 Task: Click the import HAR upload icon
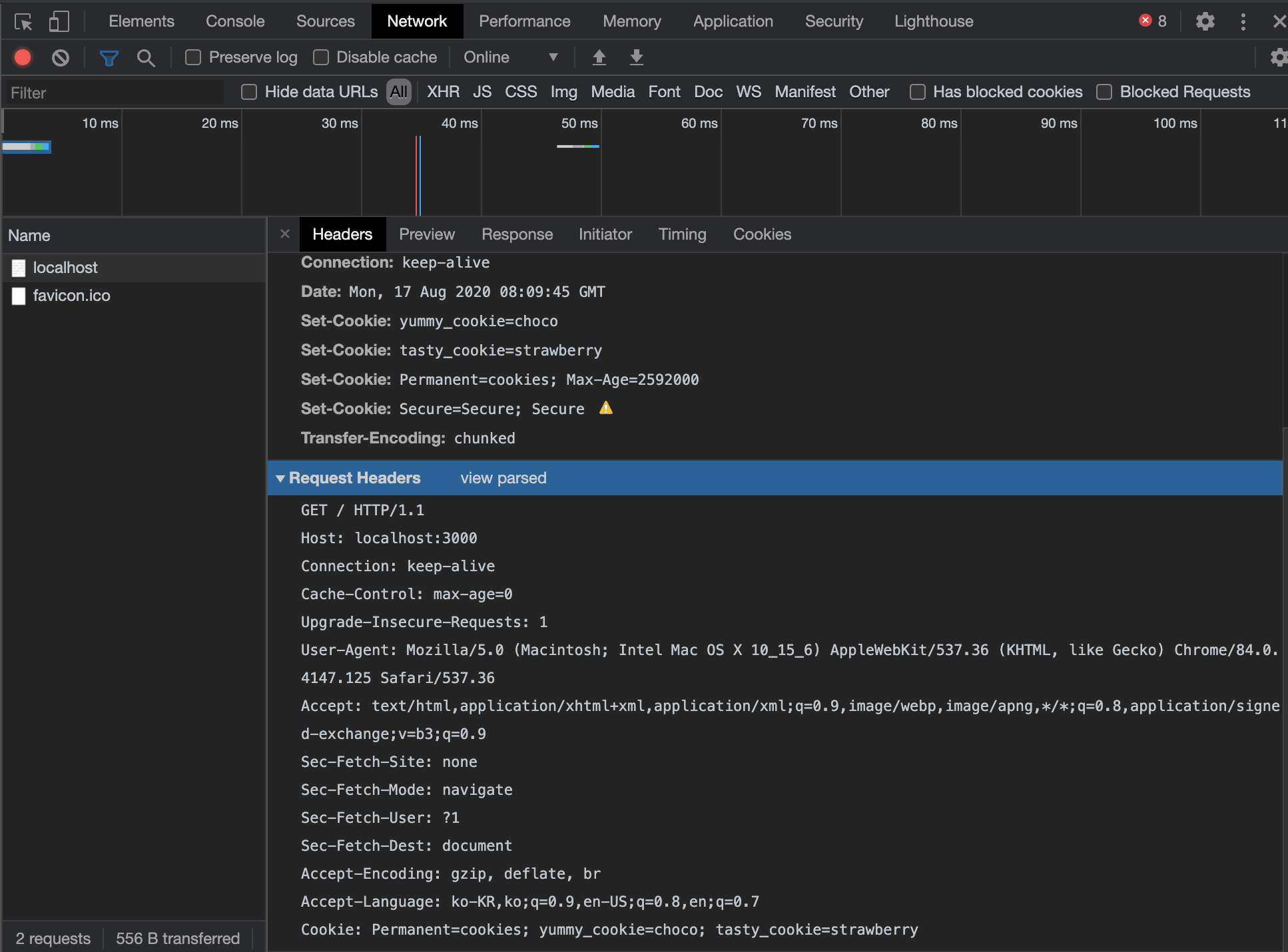pos(599,58)
